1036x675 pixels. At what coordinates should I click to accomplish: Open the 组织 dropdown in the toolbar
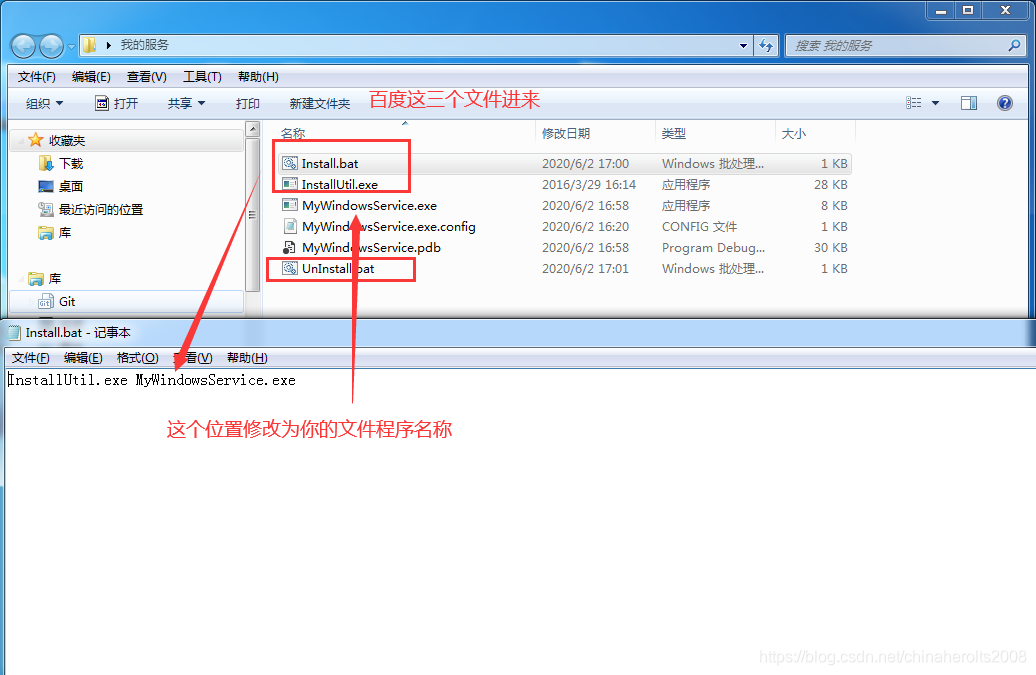(x=44, y=104)
